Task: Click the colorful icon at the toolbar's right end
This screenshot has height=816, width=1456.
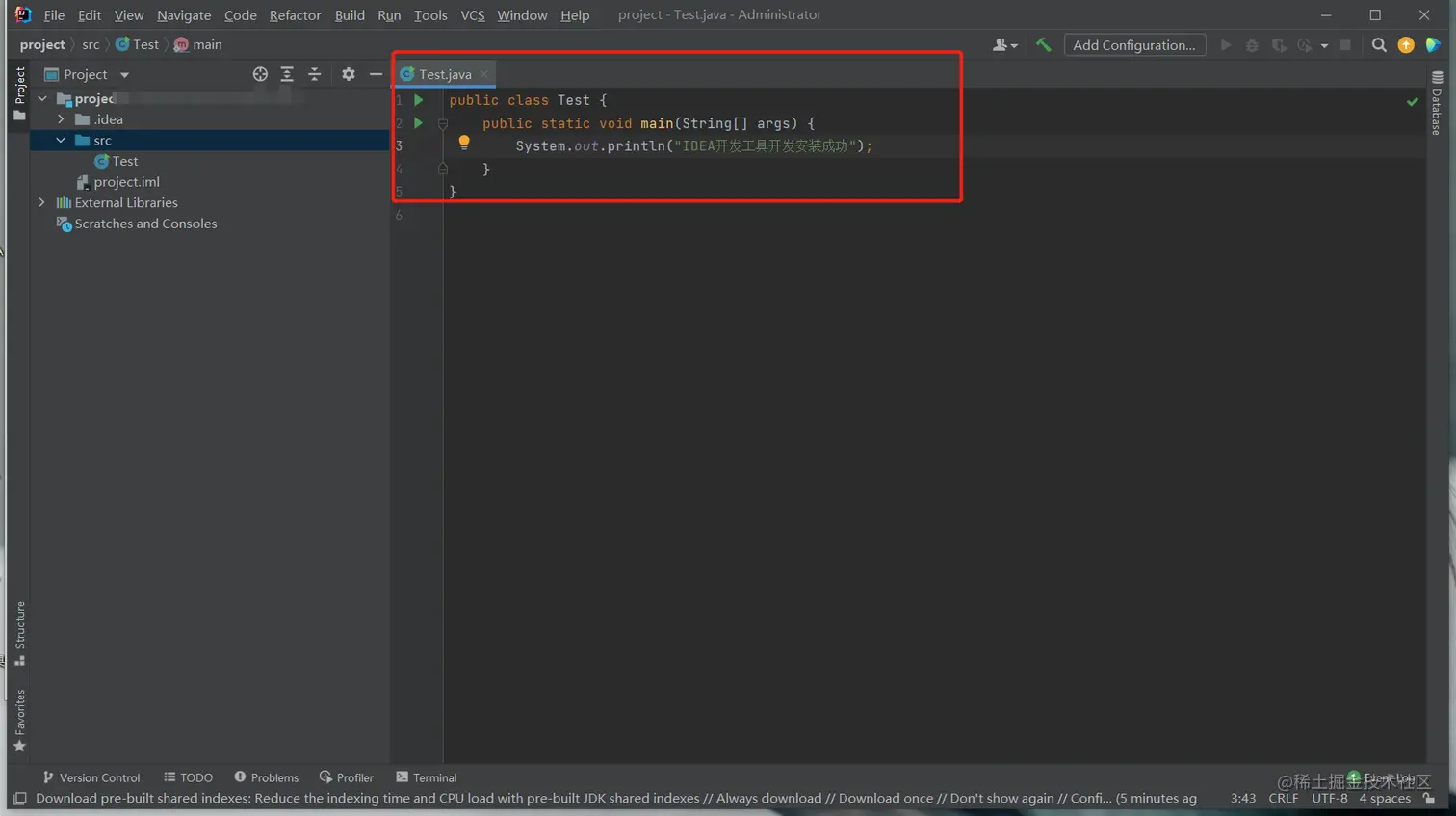Action: tap(1433, 44)
